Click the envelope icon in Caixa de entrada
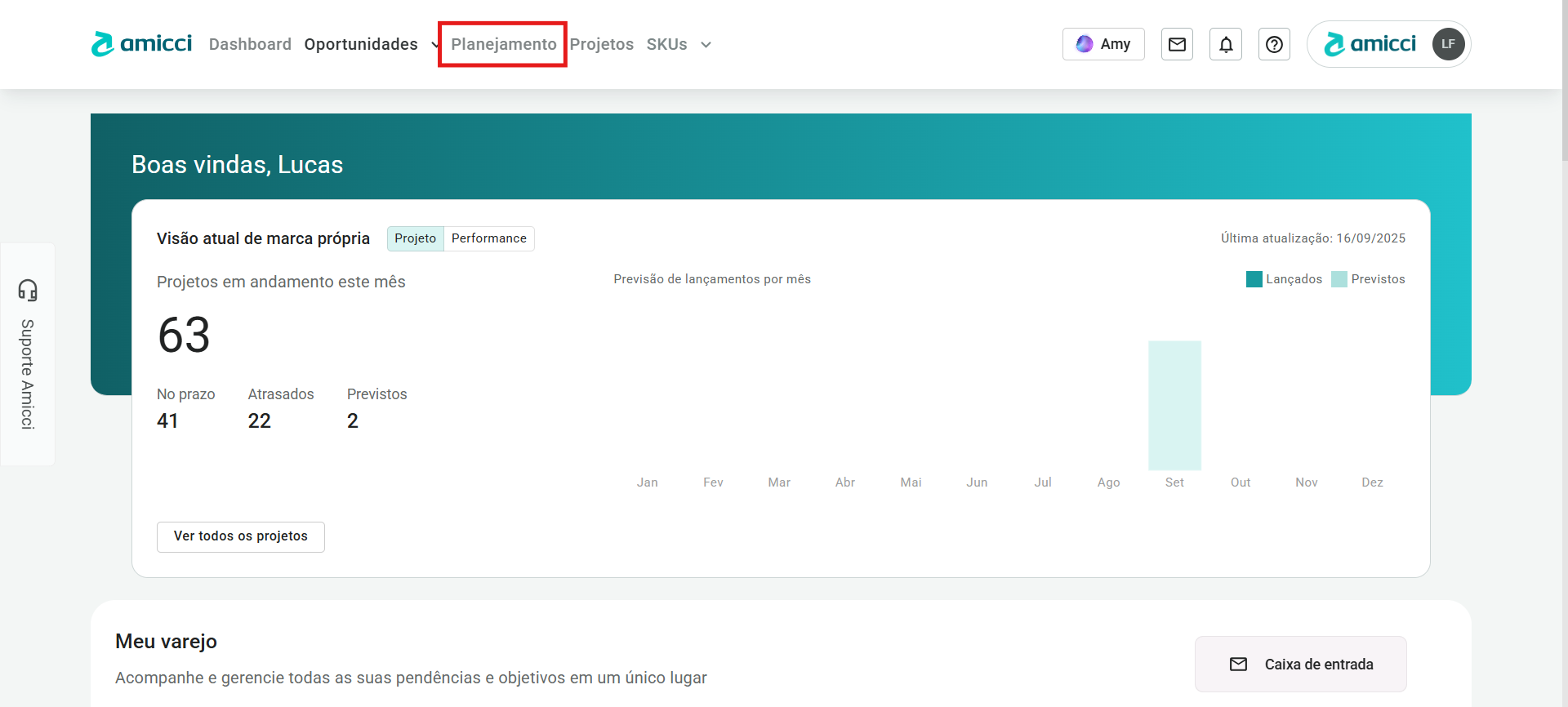The height and width of the screenshot is (707, 1568). 1238,665
